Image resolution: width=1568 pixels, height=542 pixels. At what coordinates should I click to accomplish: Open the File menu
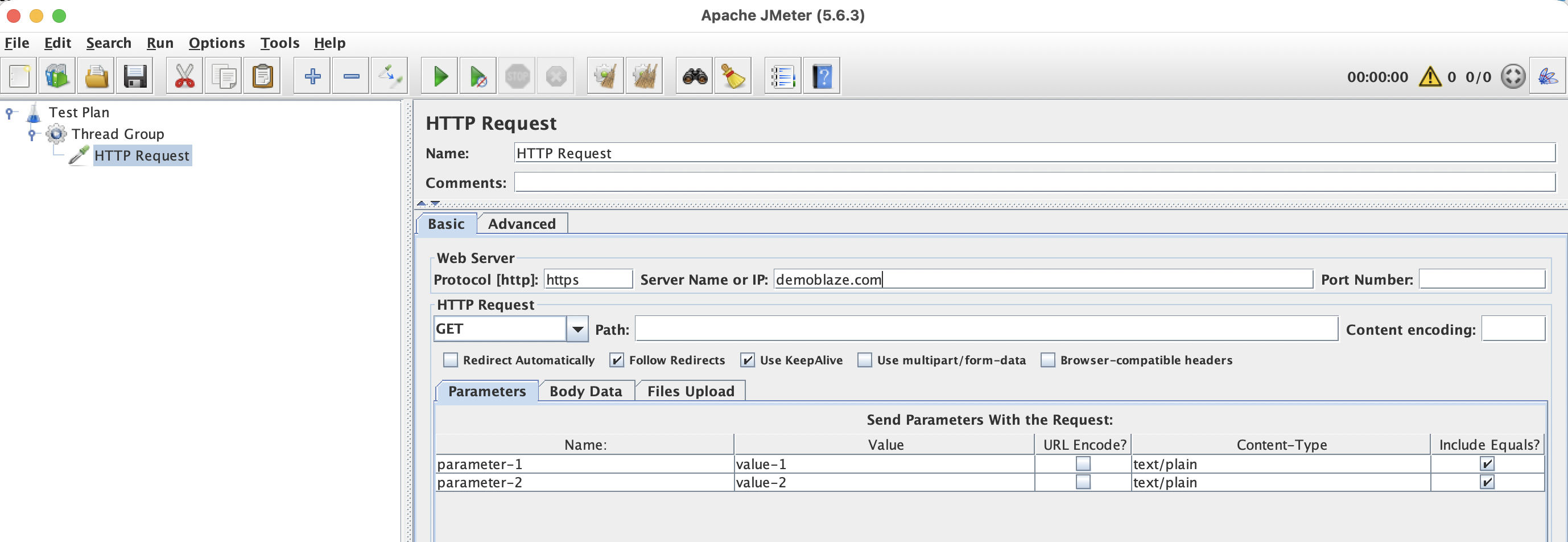17,43
